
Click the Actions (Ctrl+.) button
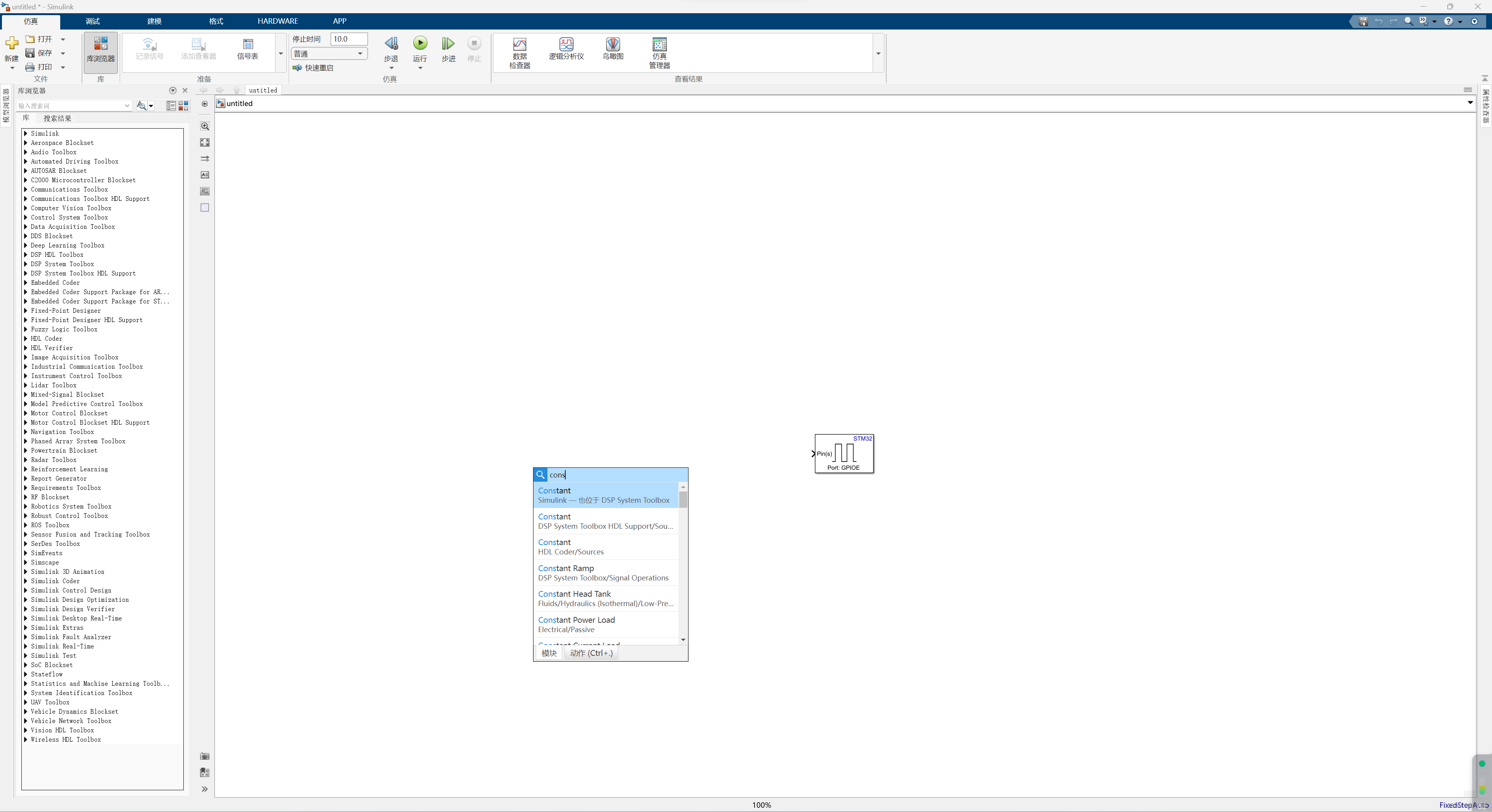[x=591, y=653]
